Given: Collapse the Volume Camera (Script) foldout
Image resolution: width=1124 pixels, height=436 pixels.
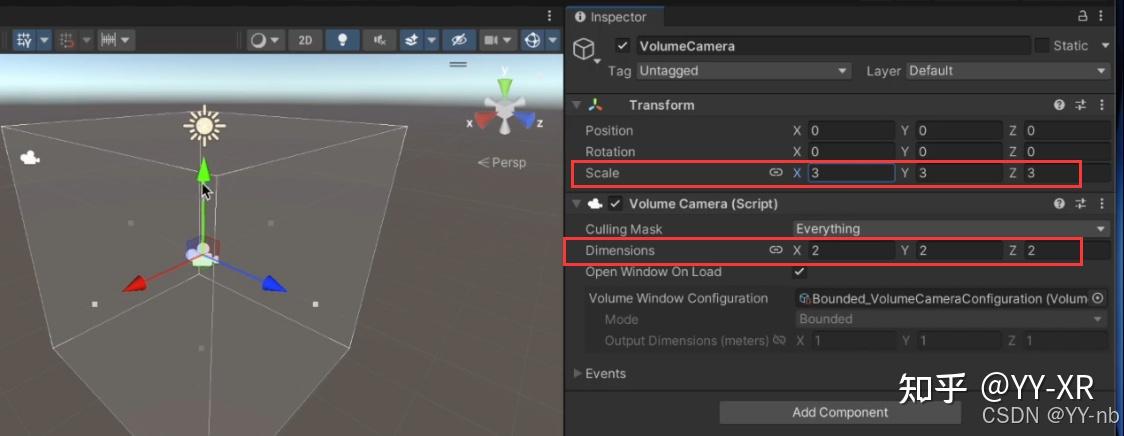Looking at the screenshot, I should (x=576, y=204).
